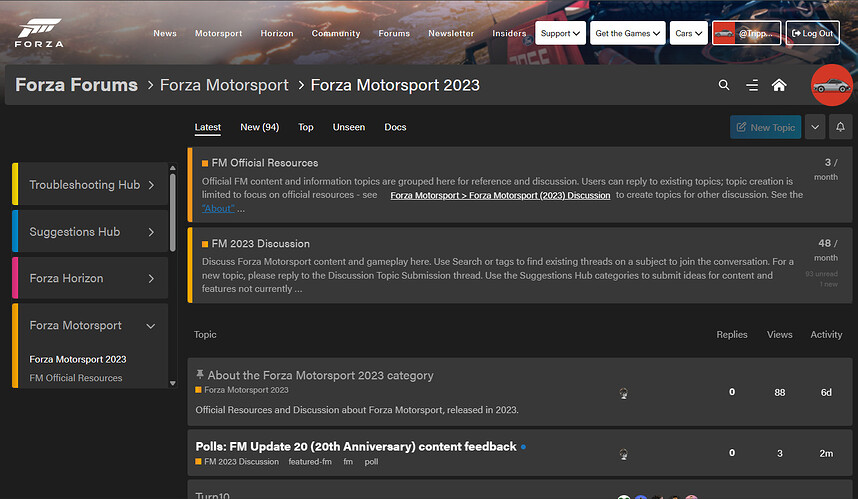858x499 pixels.
Task: Open the forum search magnifier icon
Action: pyautogui.click(x=724, y=85)
